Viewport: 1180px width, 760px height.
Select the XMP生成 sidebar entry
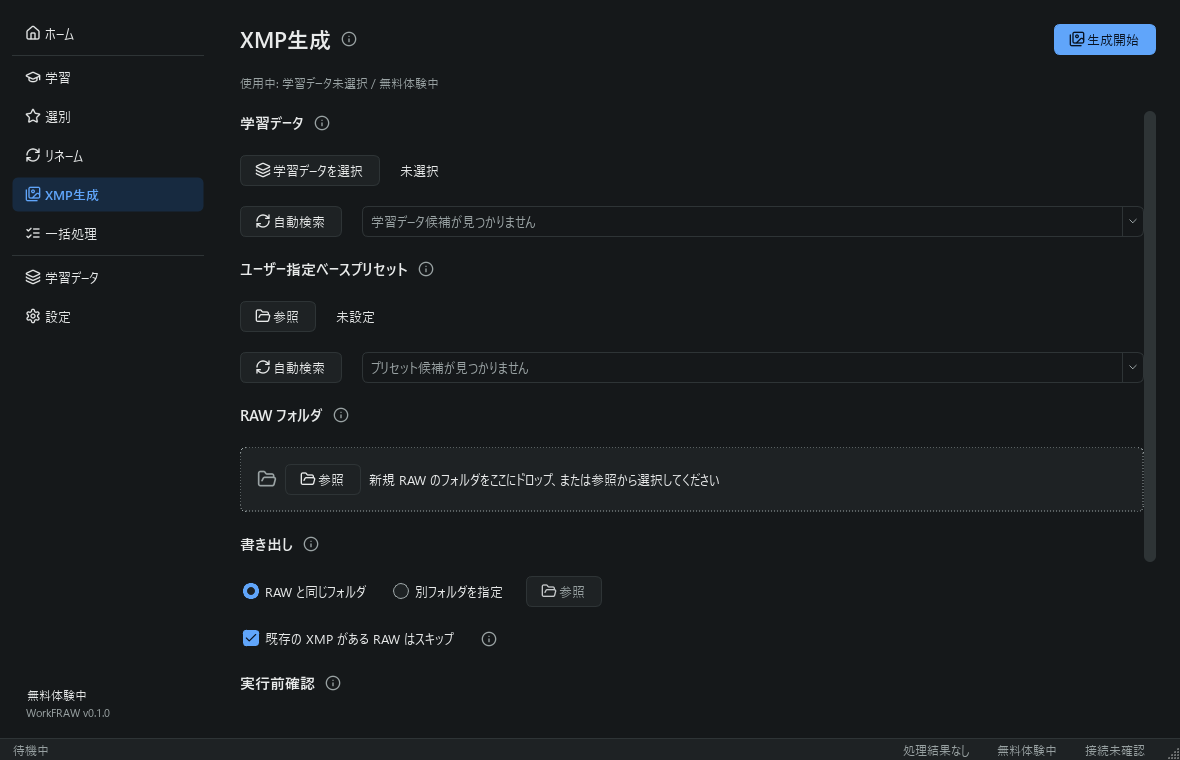coord(108,195)
